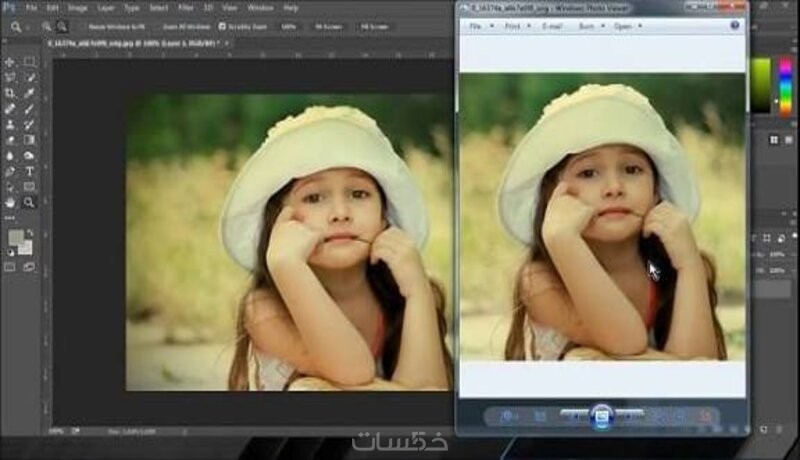Click Actual Size button in Photo Viewer
This screenshot has height=460, width=800.
coord(540,417)
